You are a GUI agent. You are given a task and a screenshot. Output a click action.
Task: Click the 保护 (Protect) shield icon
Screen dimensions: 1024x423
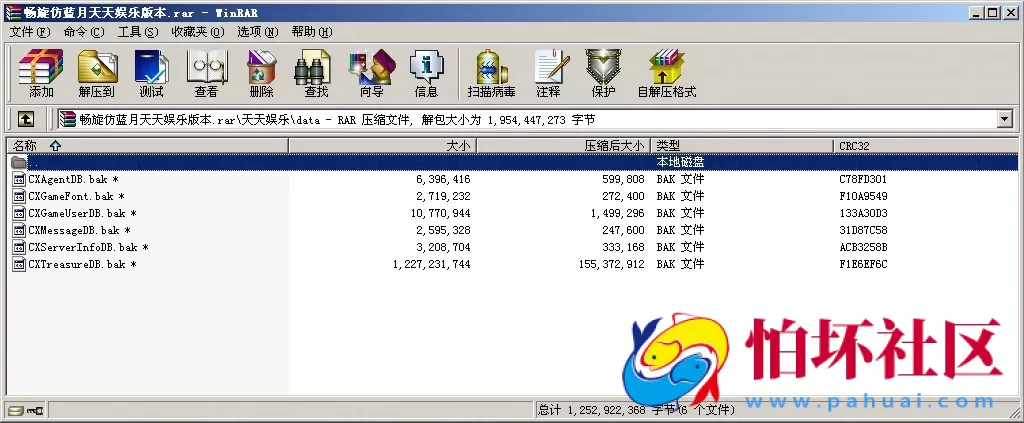coord(603,72)
